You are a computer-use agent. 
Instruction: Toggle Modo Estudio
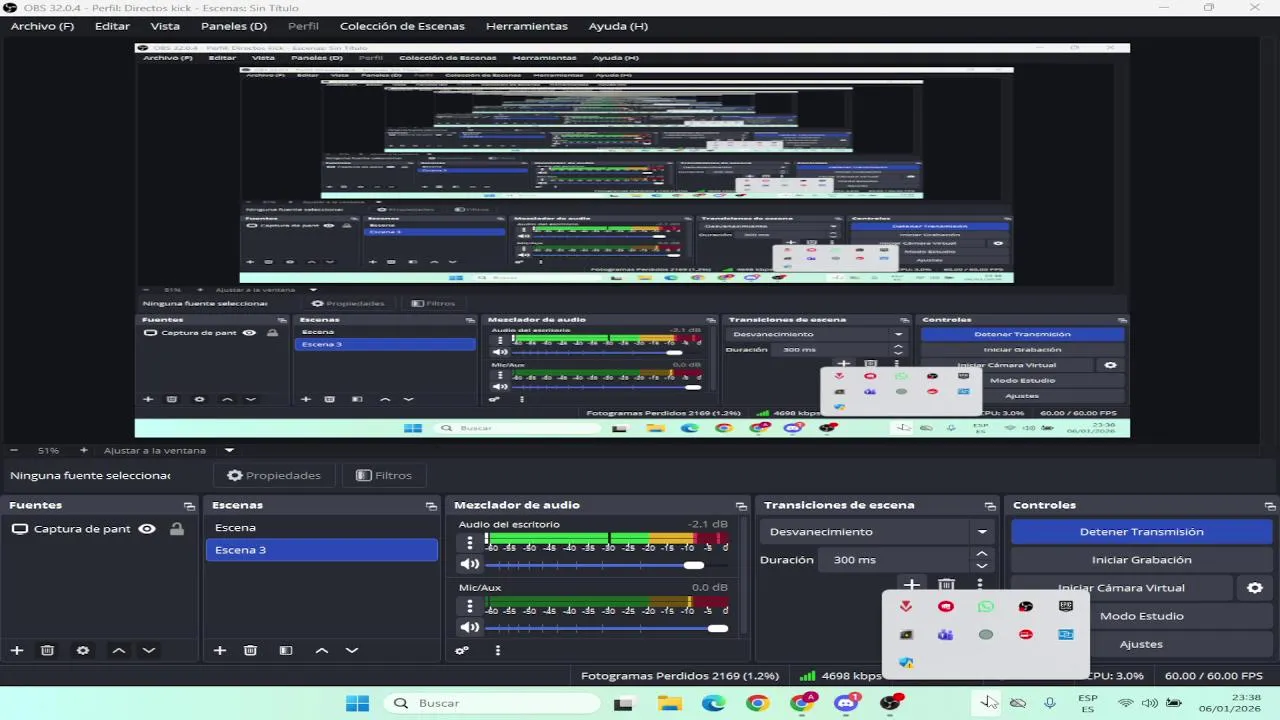[1141, 616]
